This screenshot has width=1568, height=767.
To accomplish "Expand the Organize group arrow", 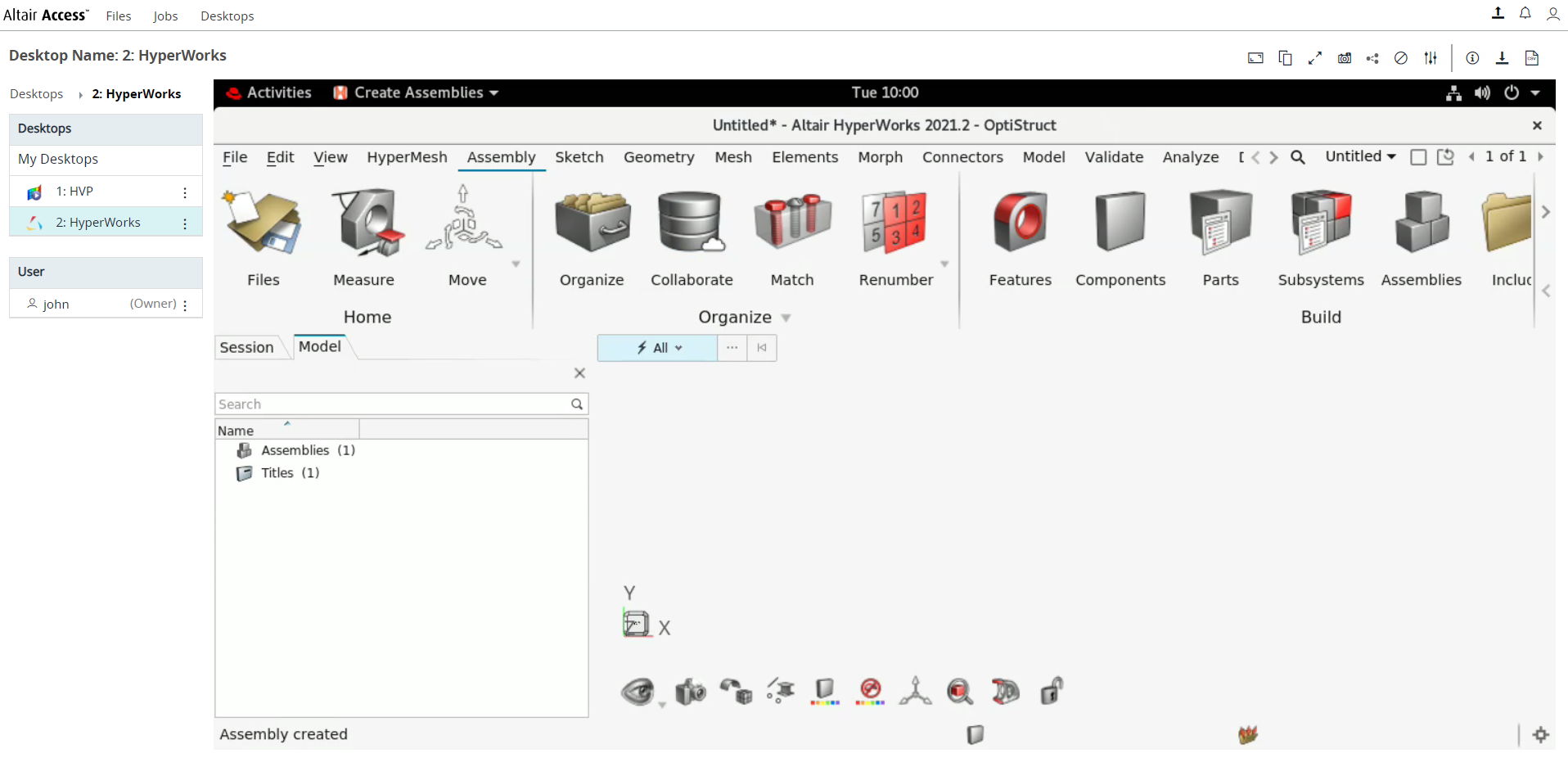I will pyautogui.click(x=786, y=318).
